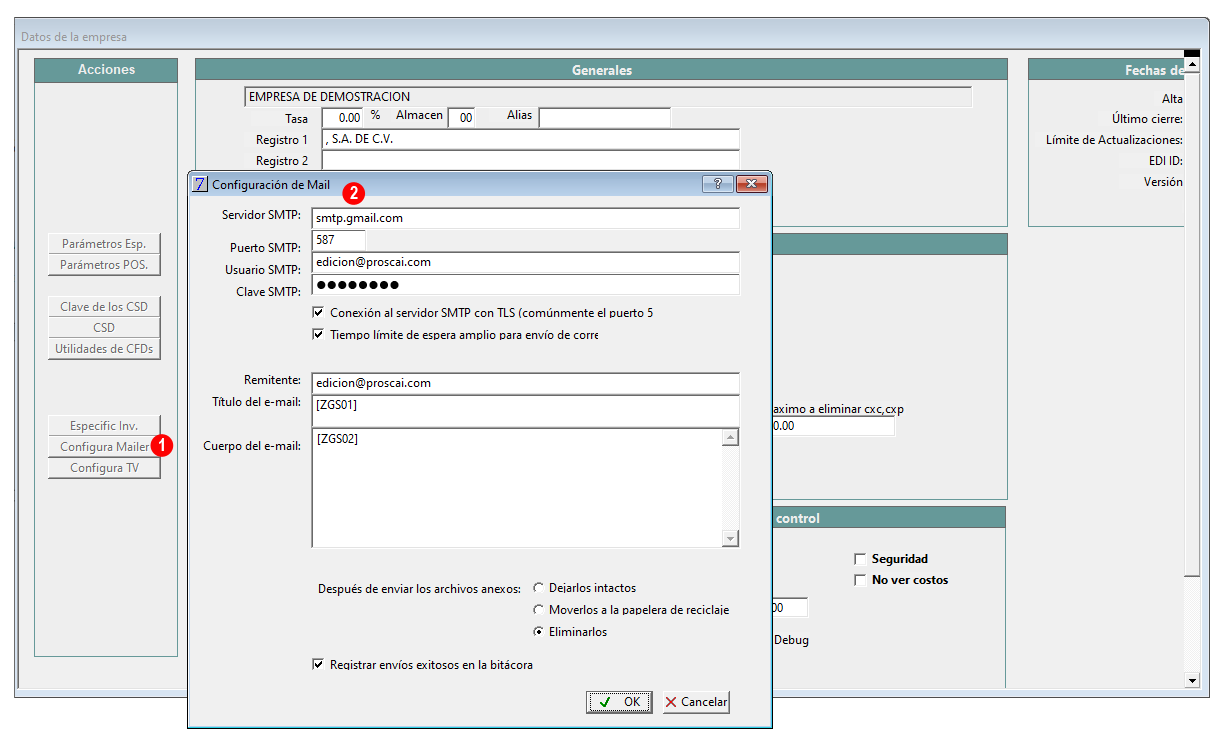Click inside the Cuerpo del e-mail text area
The image size is (1223, 738).
click(x=517, y=488)
